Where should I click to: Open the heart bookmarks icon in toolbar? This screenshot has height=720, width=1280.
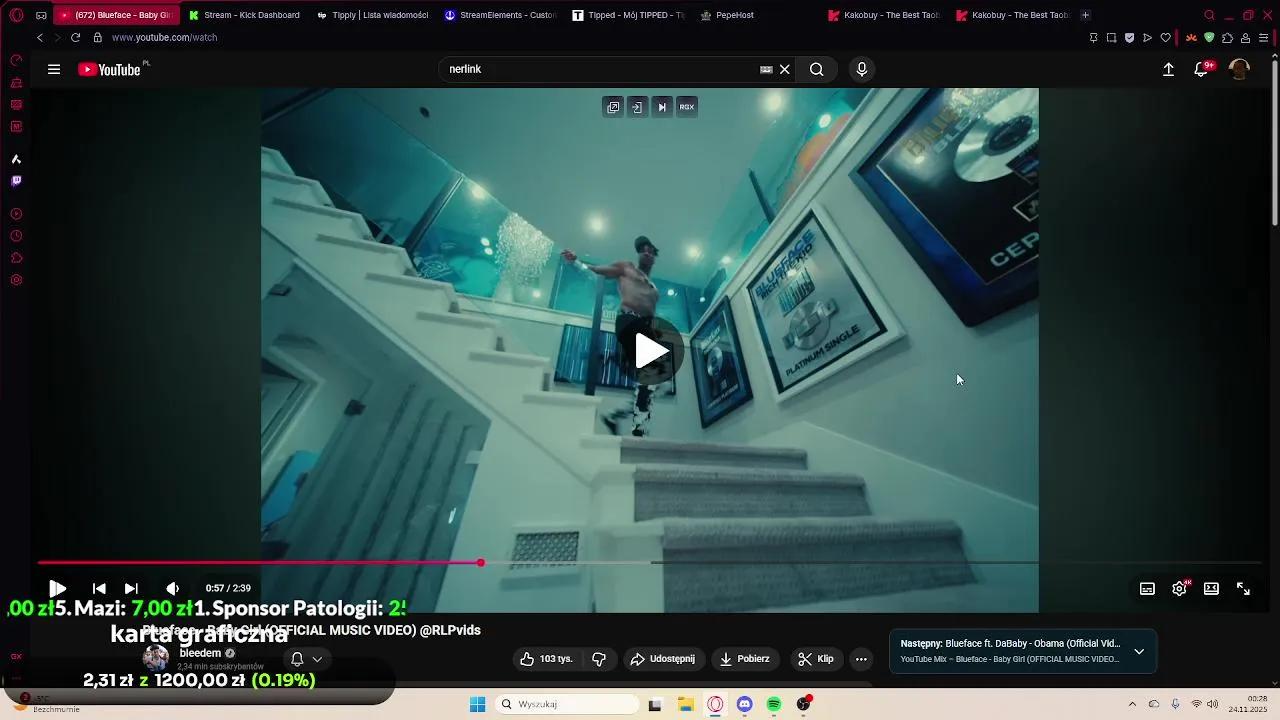[x=1165, y=38]
